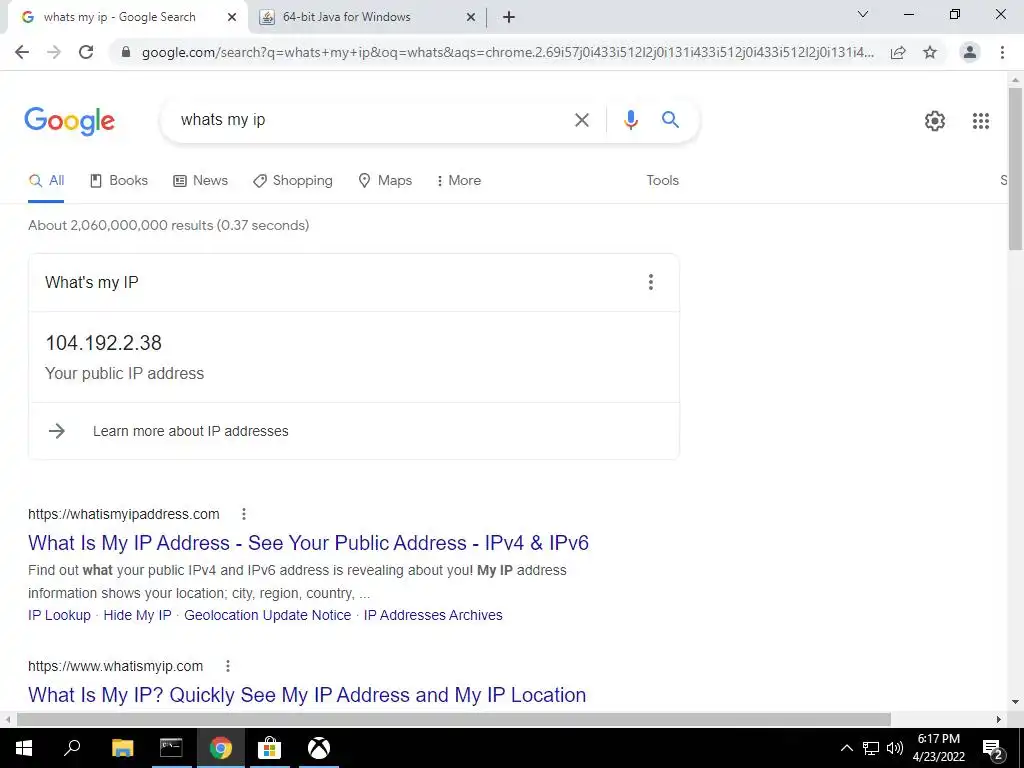Open Google settings gear icon
This screenshot has height=768, width=1024.
(x=935, y=121)
